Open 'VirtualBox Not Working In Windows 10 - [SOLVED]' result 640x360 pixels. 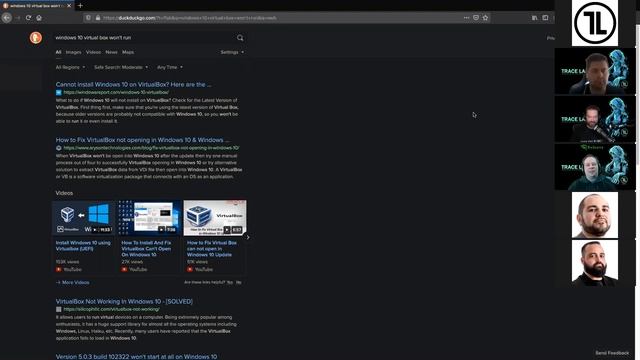[x=124, y=302]
